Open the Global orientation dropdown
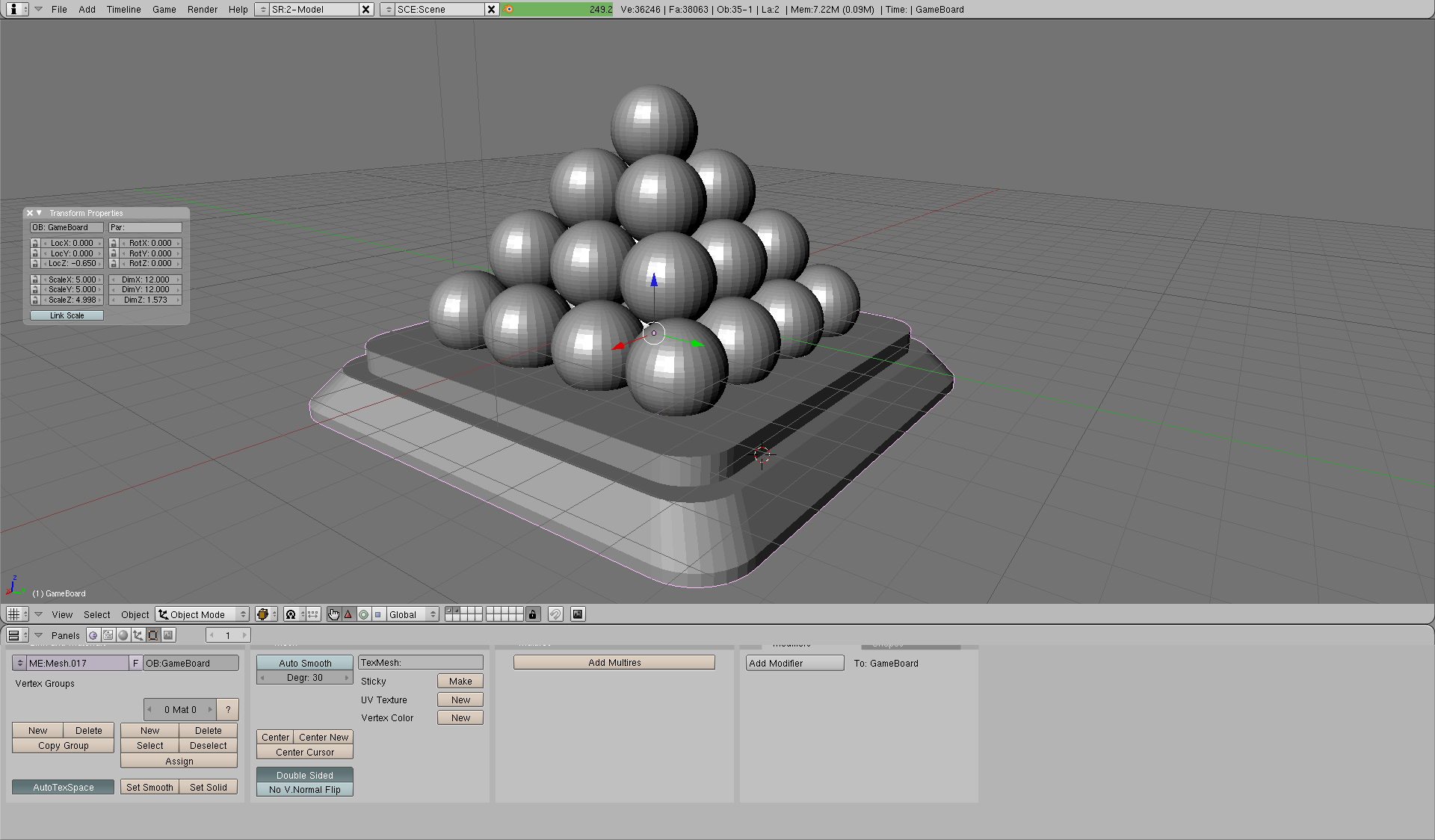This screenshot has height=840, width=1435. point(412,614)
